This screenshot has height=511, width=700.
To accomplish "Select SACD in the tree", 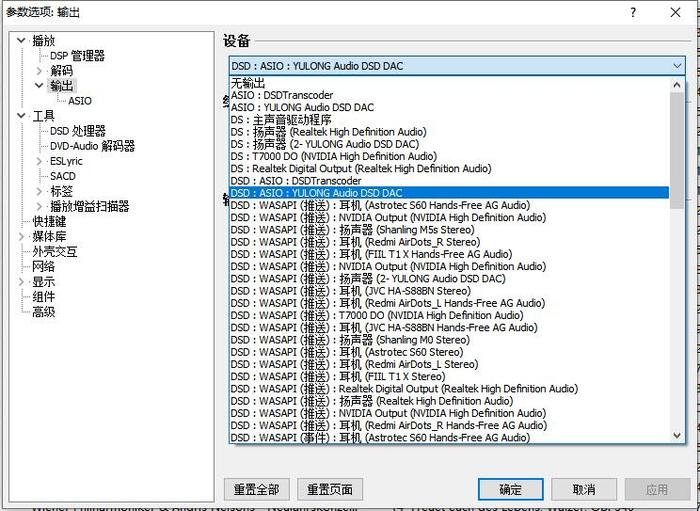I will [63, 176].
